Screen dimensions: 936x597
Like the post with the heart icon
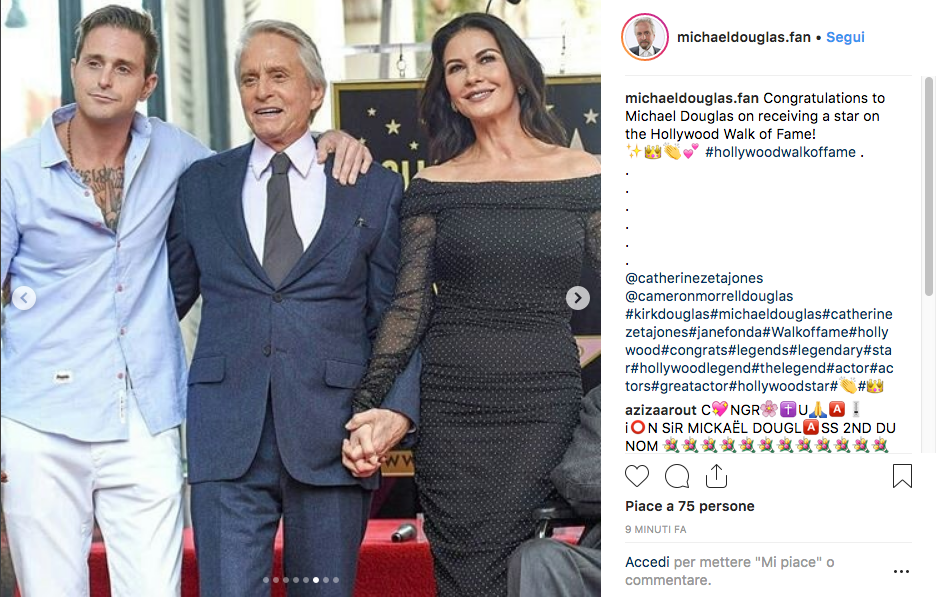point(636,476)
